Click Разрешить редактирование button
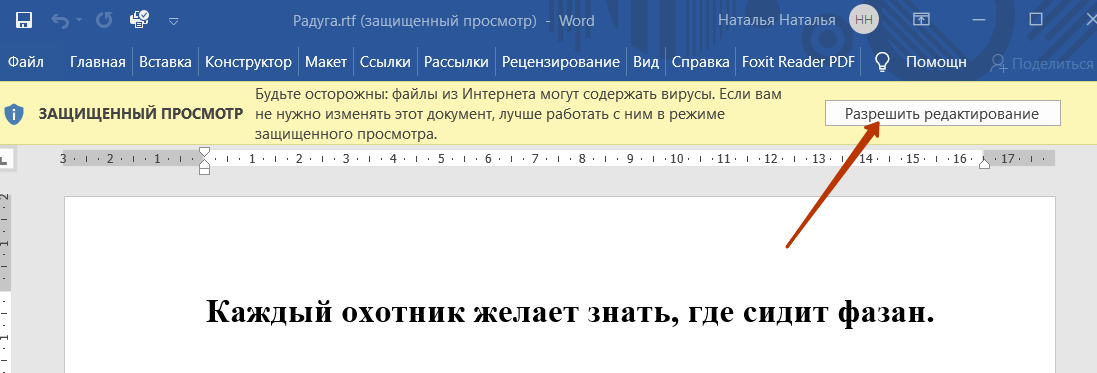 942,113
